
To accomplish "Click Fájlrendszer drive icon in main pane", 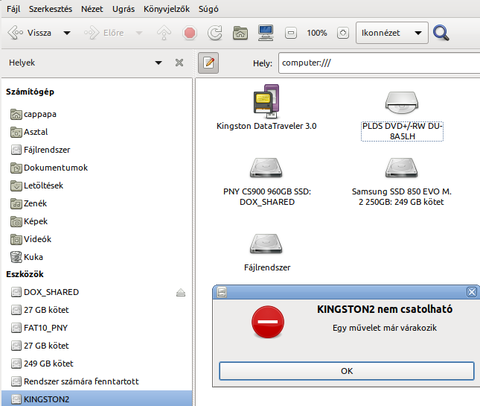I will [x=266, y=244].
